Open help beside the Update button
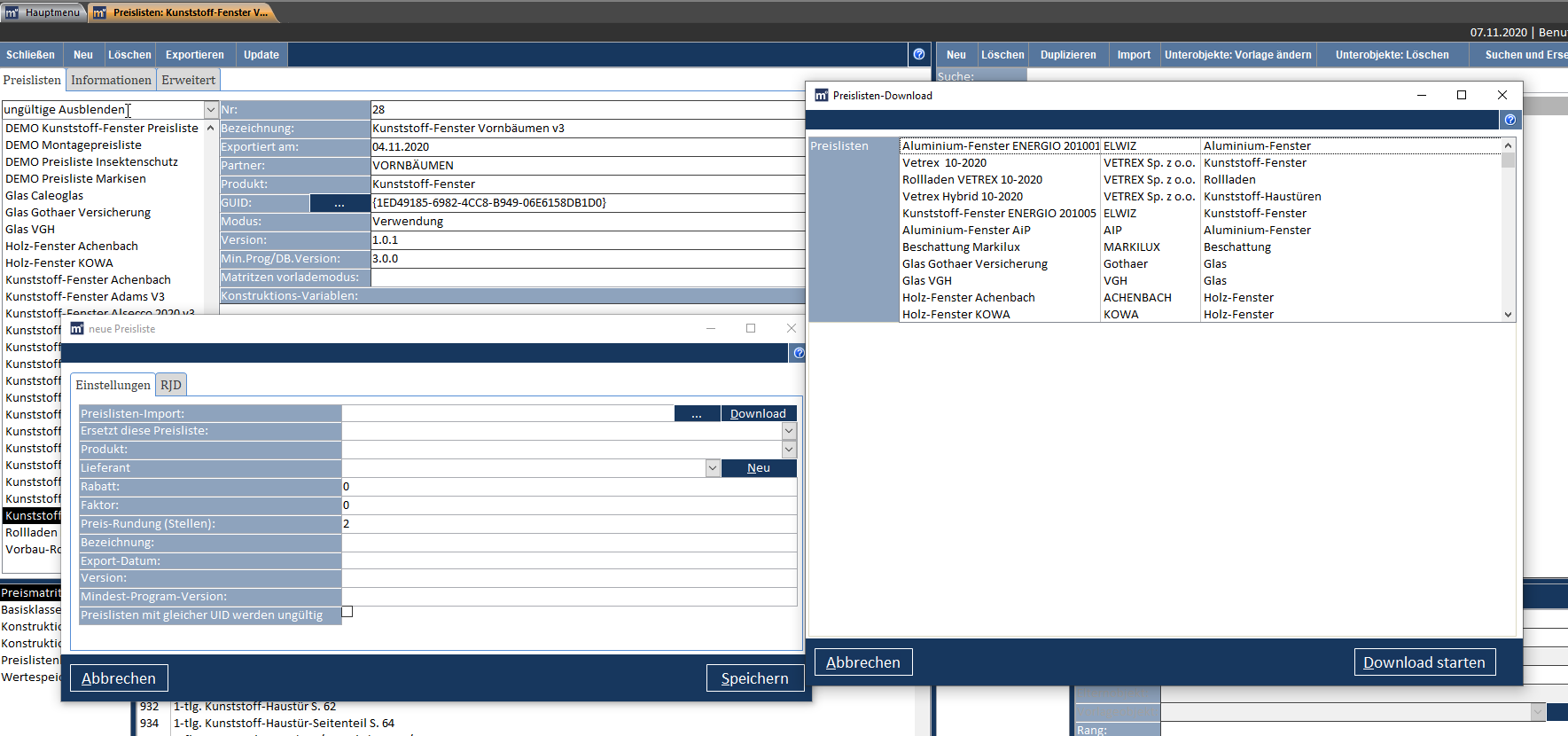 pos(919,54)
